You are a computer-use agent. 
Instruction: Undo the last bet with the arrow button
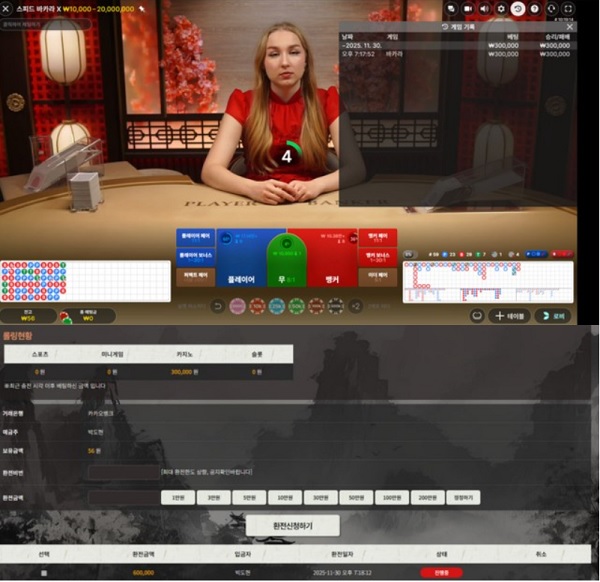[x=218, y=306]
